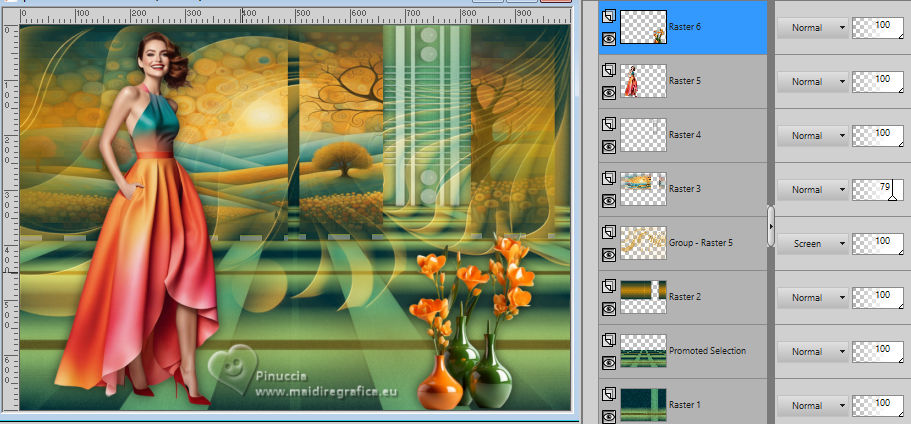
Task: Open blend mode dropdown for Raster 3
Action: (813, 190)
